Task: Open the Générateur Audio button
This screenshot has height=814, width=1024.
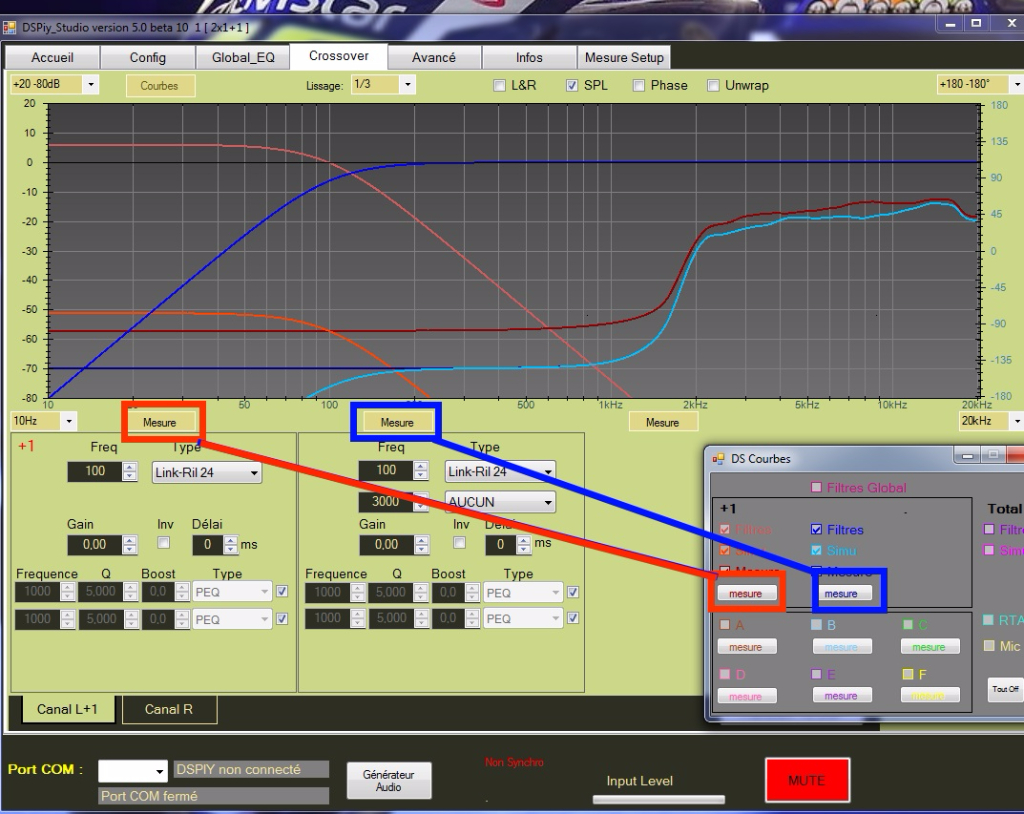Action: tap(389, 781)
